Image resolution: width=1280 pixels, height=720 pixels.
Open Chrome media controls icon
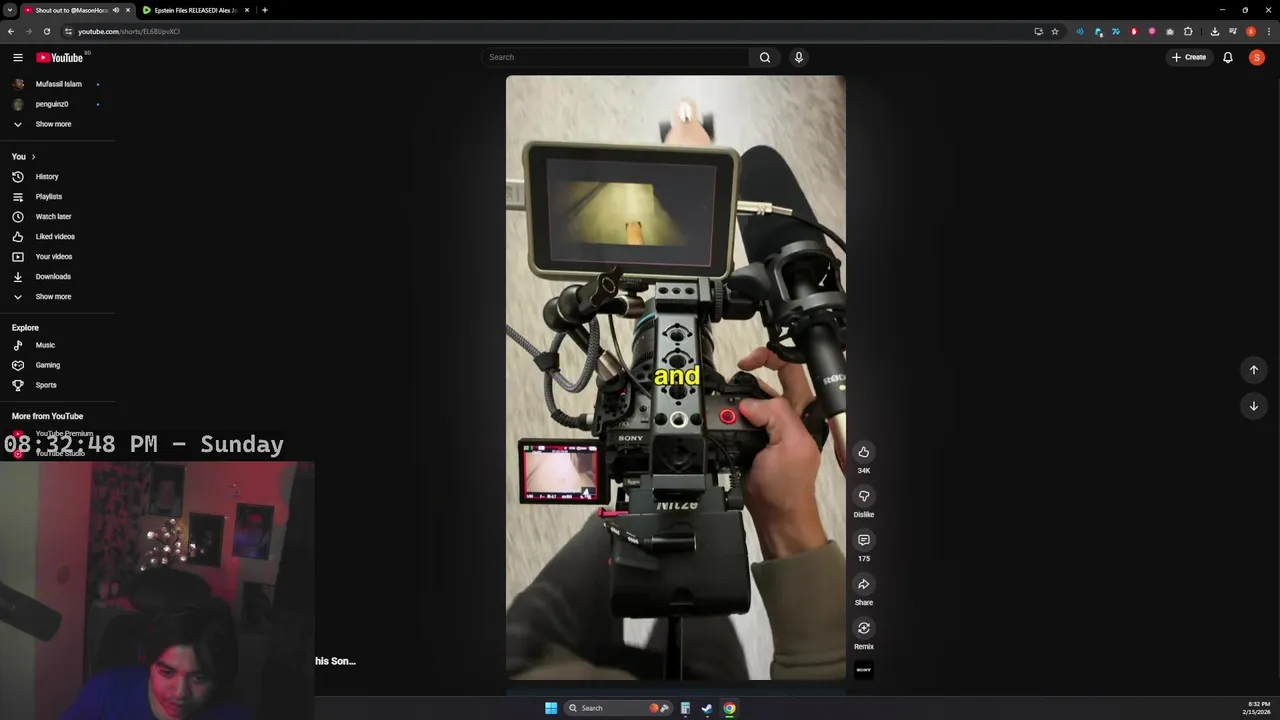pos(1233,31)
